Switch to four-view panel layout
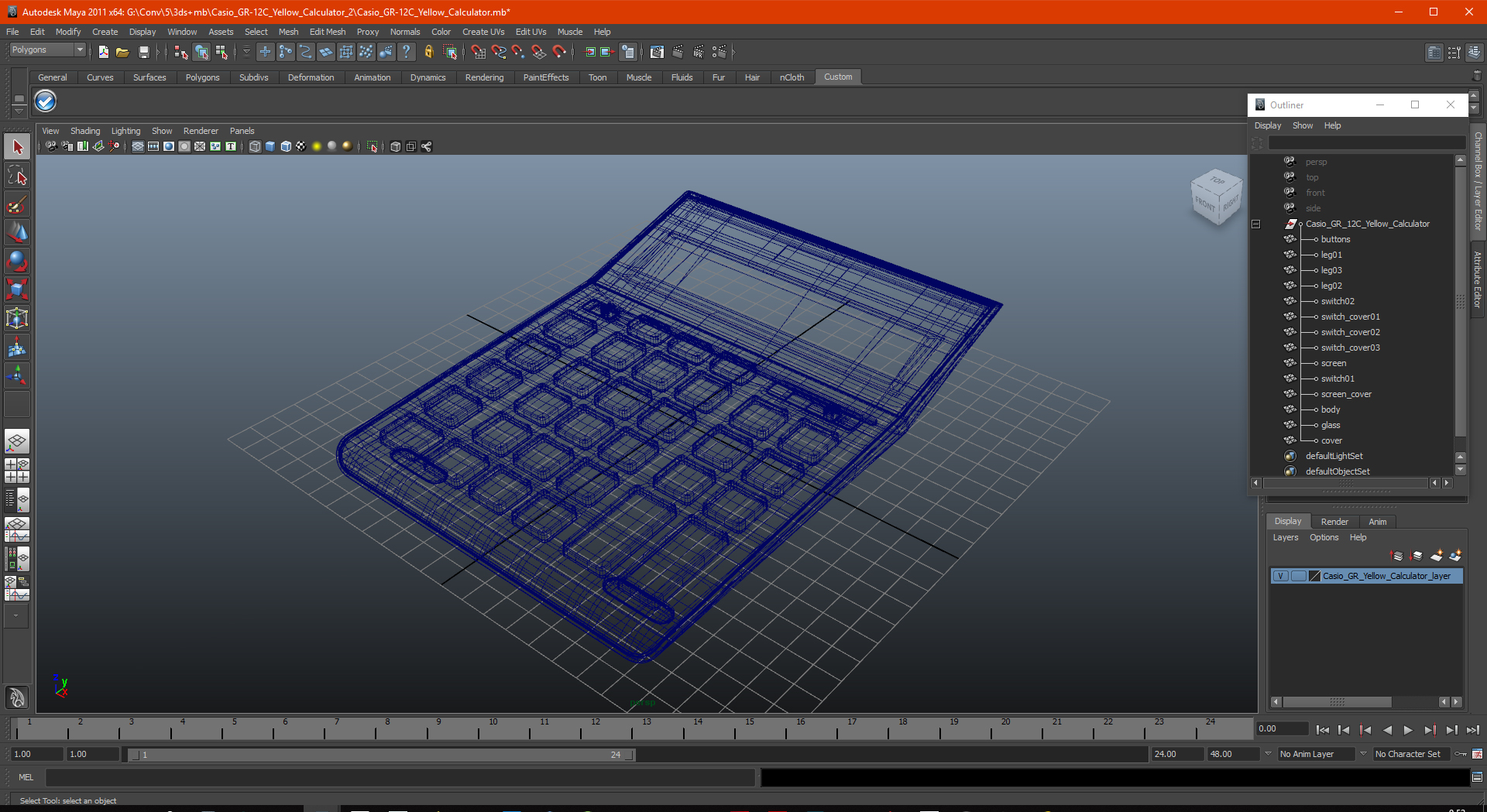The width and height of the screenshot is (1487, 812). [x=17, y=471]
